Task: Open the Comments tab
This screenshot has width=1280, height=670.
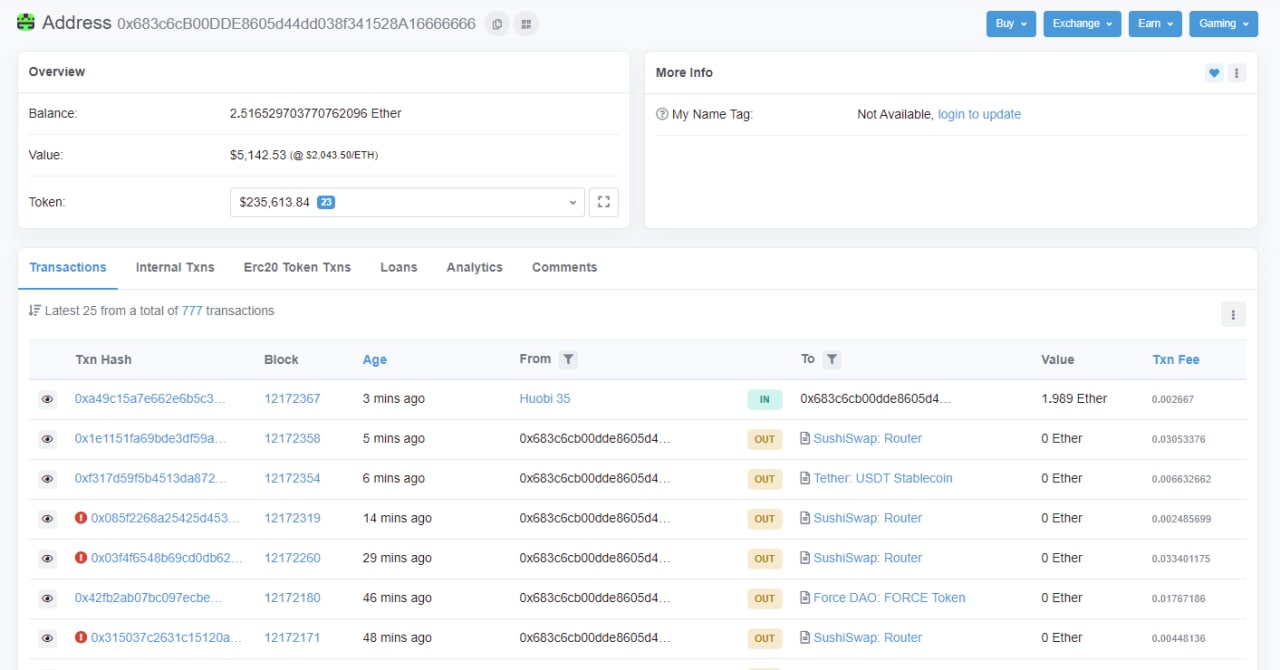Action: pos(564,267)
